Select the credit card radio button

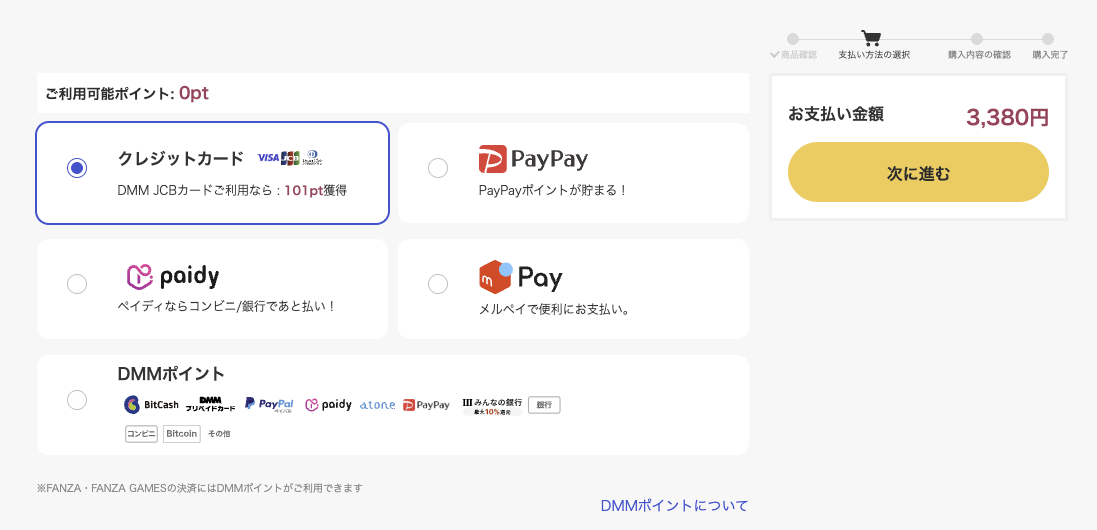click(77, 168)
